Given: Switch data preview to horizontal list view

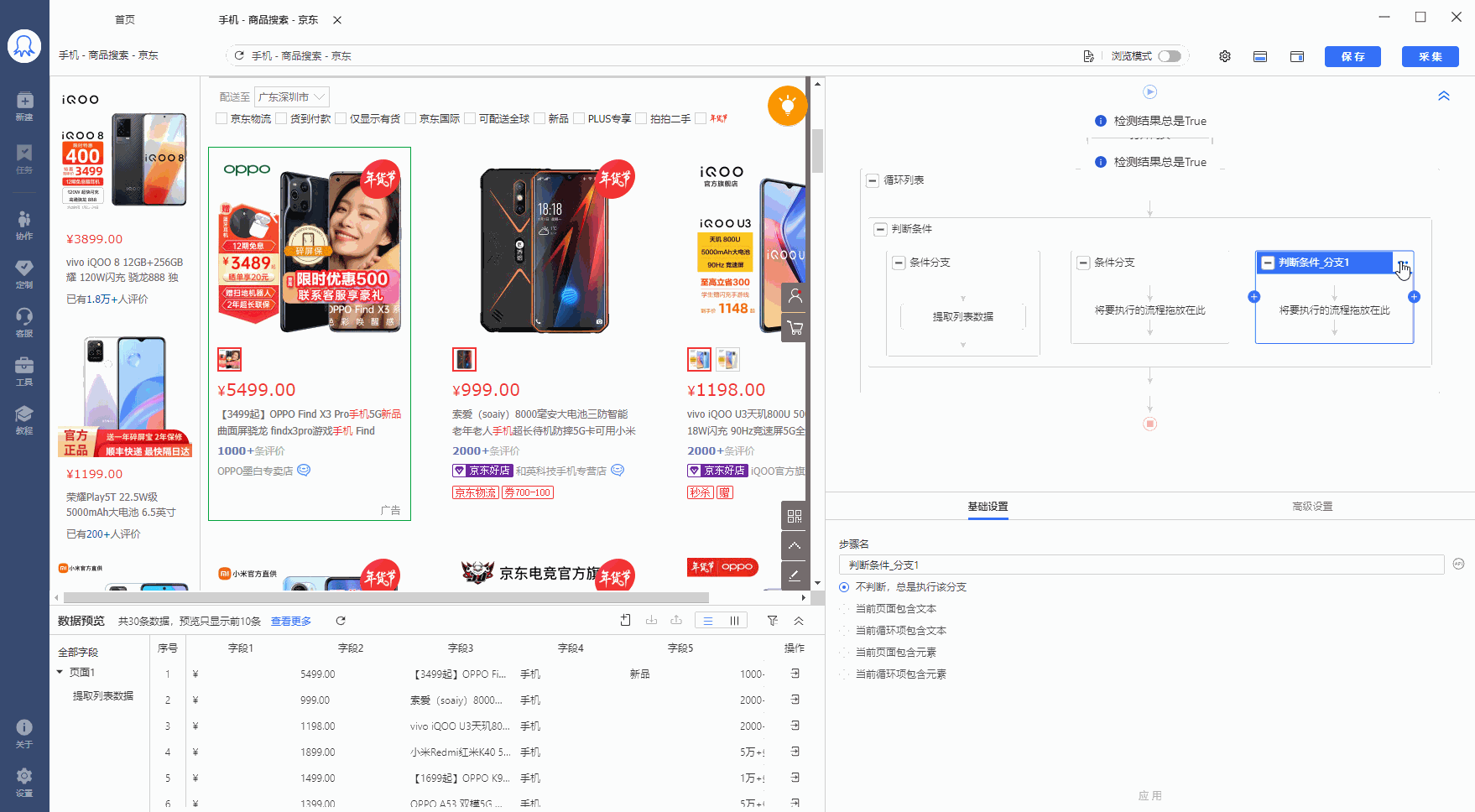Looking at the screenshot, I should (x=708, y=621).
